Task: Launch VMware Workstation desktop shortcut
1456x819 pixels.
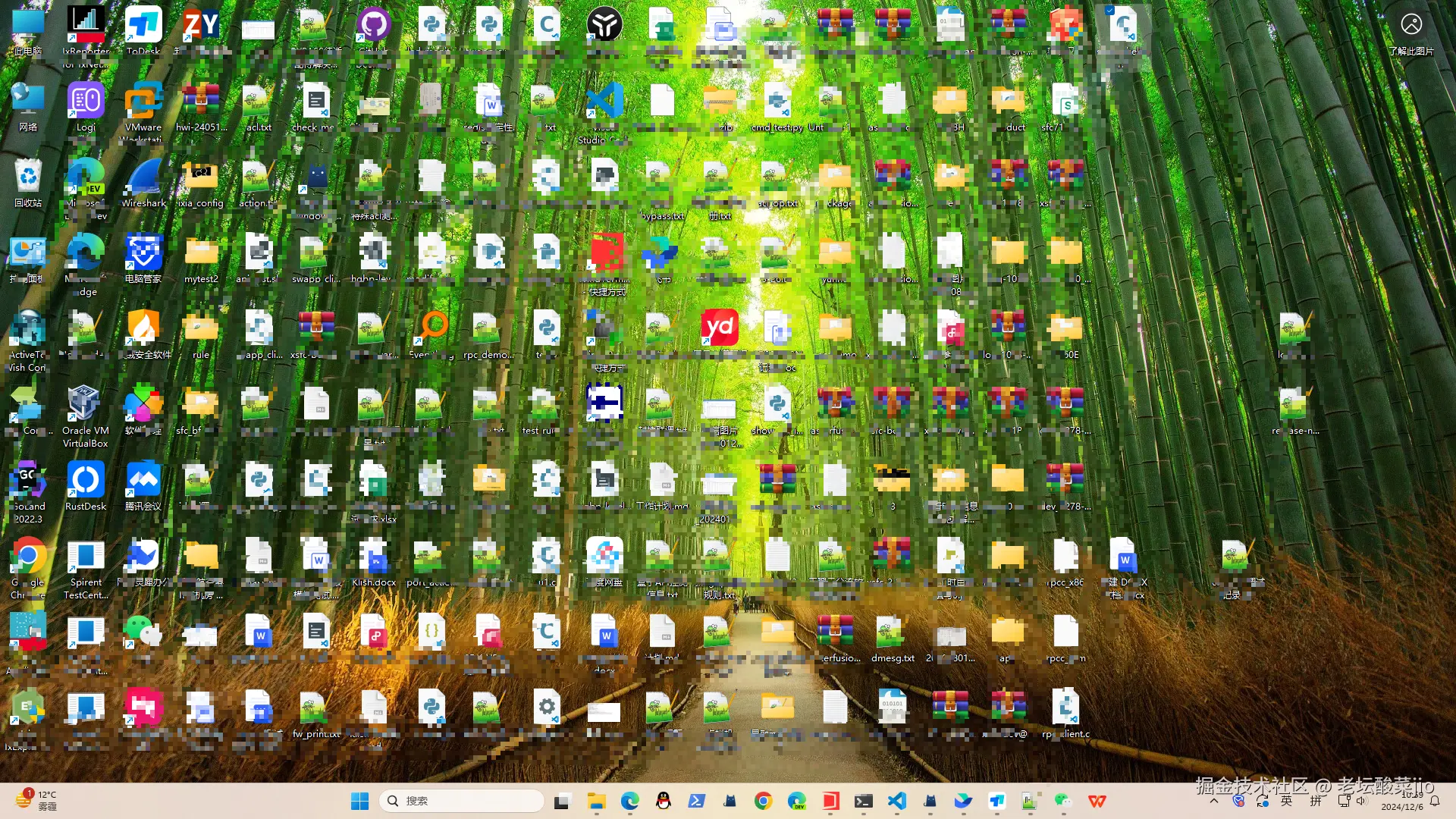Action: tap(143, 104)
